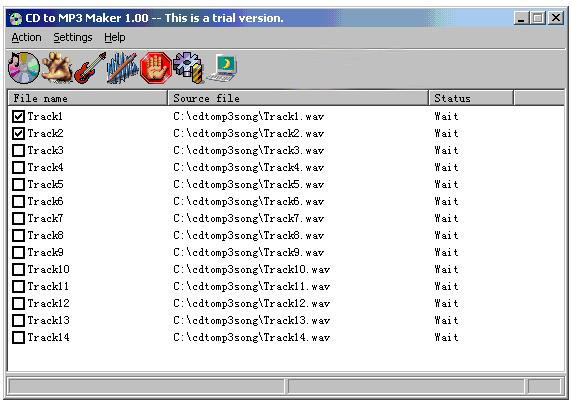The image size is (571, 403).
Task: Uncheck the Track2 checkbox
Action: (18, 134)
